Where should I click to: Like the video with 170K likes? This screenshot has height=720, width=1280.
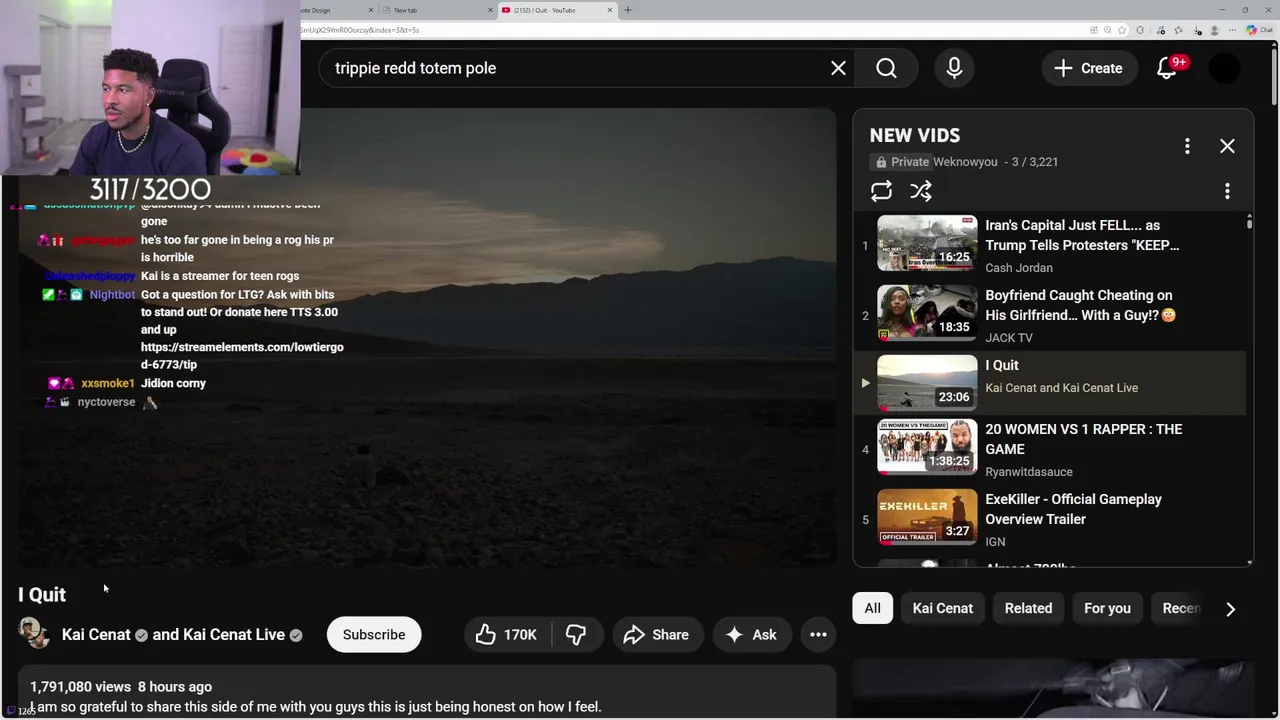click(x=507, y=635)
